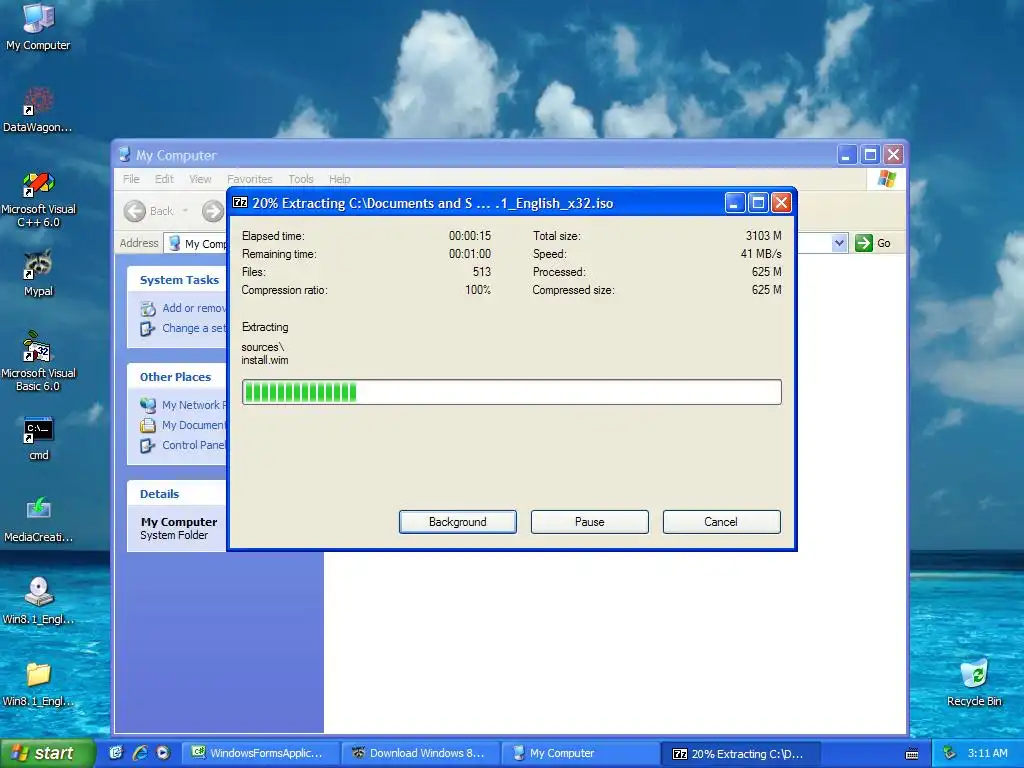The width and height of the screenshot is (1024, 768).
Task: Open View menu in My Computer
Action: [200, 179]
